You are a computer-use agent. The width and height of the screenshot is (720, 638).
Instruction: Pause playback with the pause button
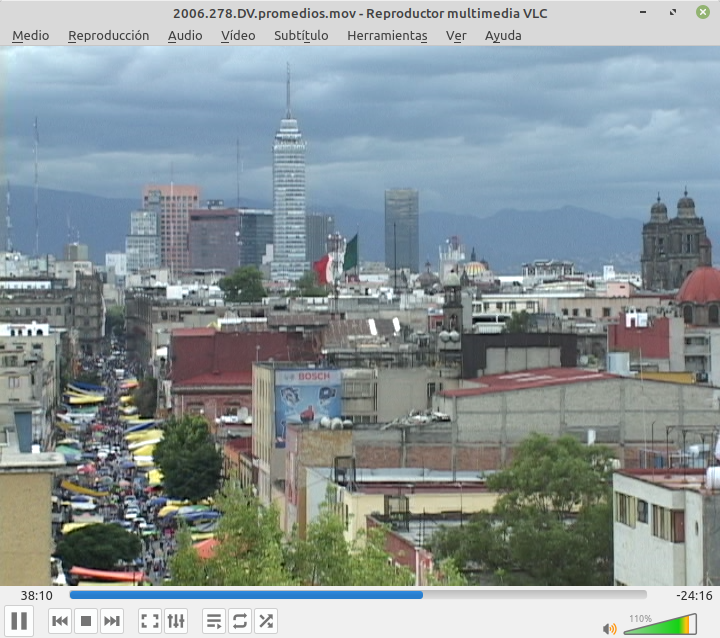[19, 621]
